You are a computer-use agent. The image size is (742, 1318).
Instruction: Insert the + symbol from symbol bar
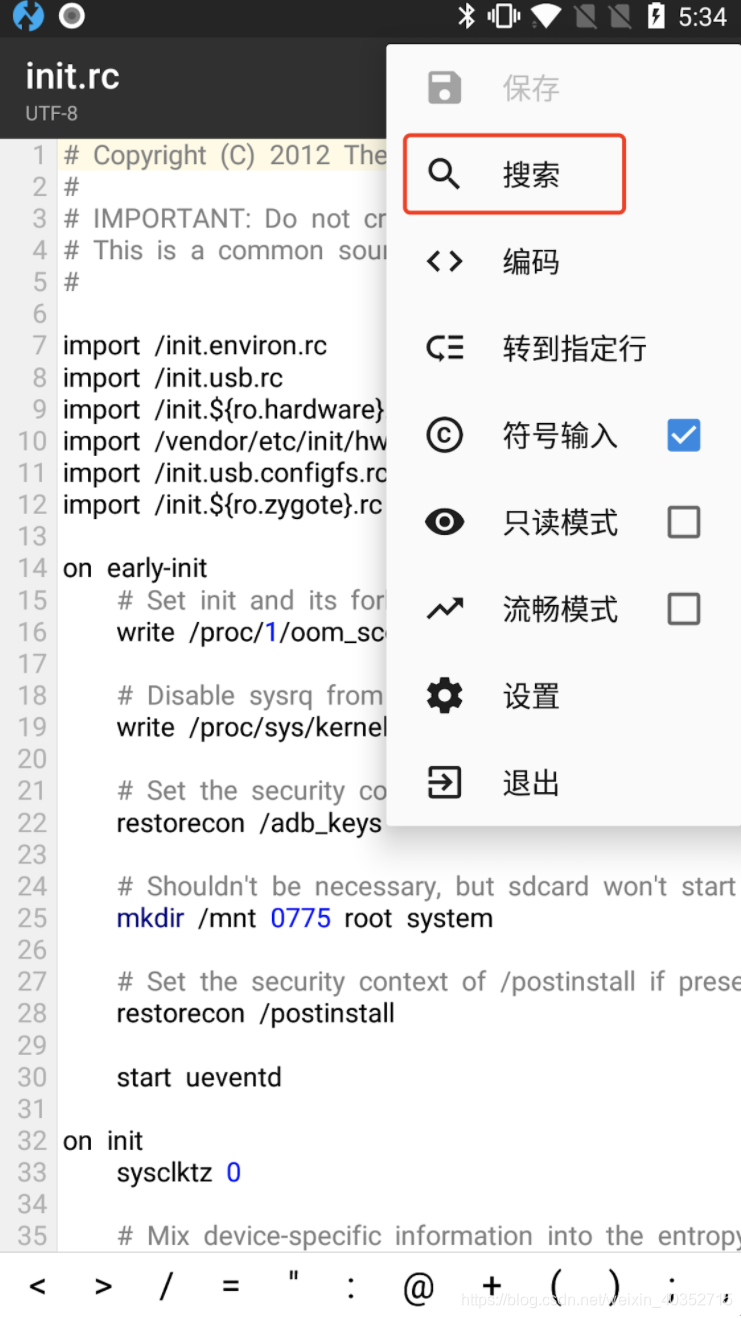491,1286
